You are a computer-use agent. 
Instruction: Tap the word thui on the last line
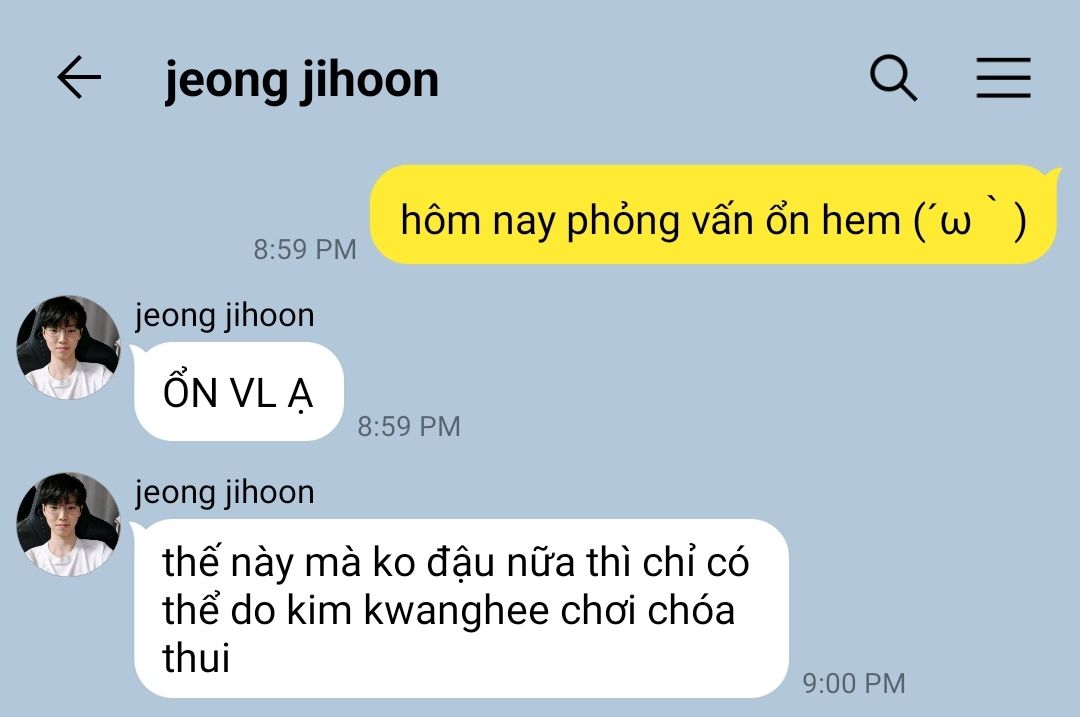(196, 657)
